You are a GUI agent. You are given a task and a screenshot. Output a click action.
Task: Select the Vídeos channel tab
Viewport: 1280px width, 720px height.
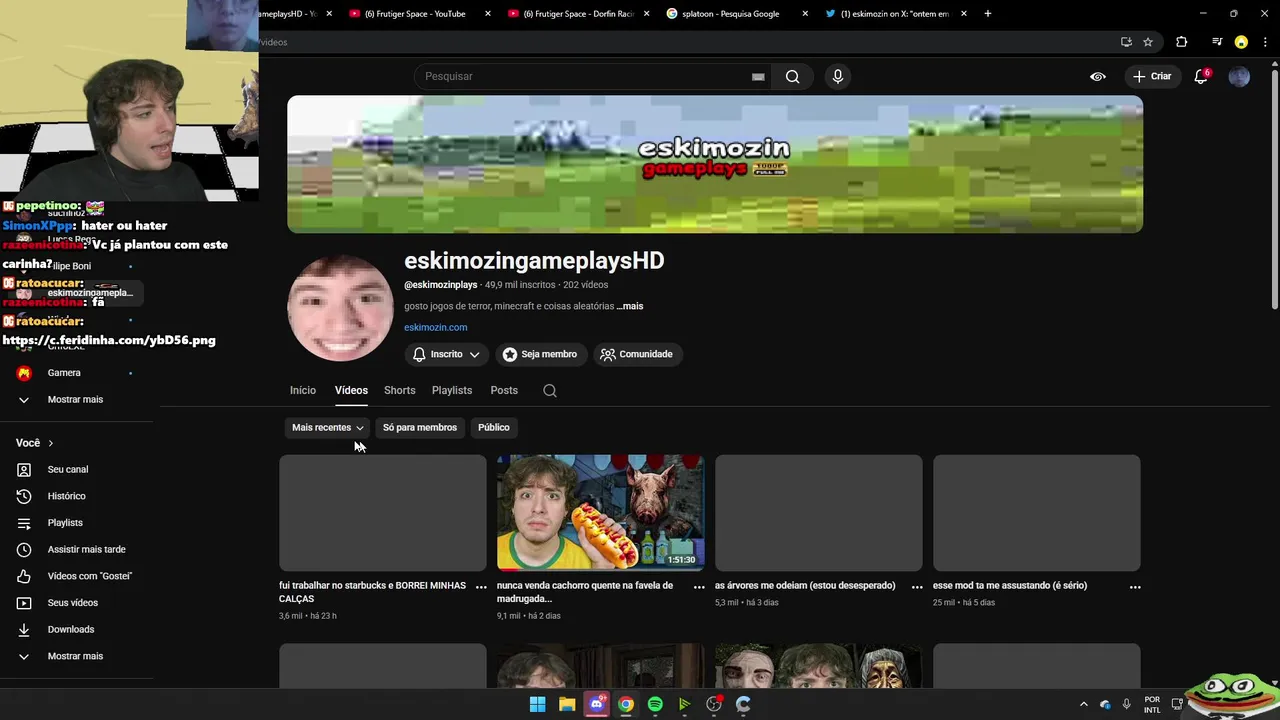(x=351, y=390)
